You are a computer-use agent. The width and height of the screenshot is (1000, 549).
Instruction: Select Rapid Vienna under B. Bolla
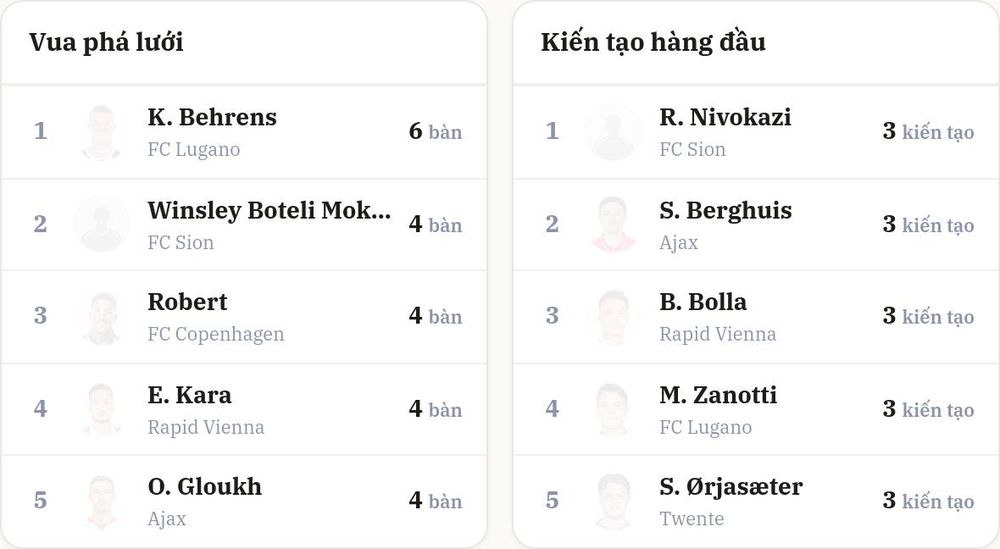click(717, 334)
